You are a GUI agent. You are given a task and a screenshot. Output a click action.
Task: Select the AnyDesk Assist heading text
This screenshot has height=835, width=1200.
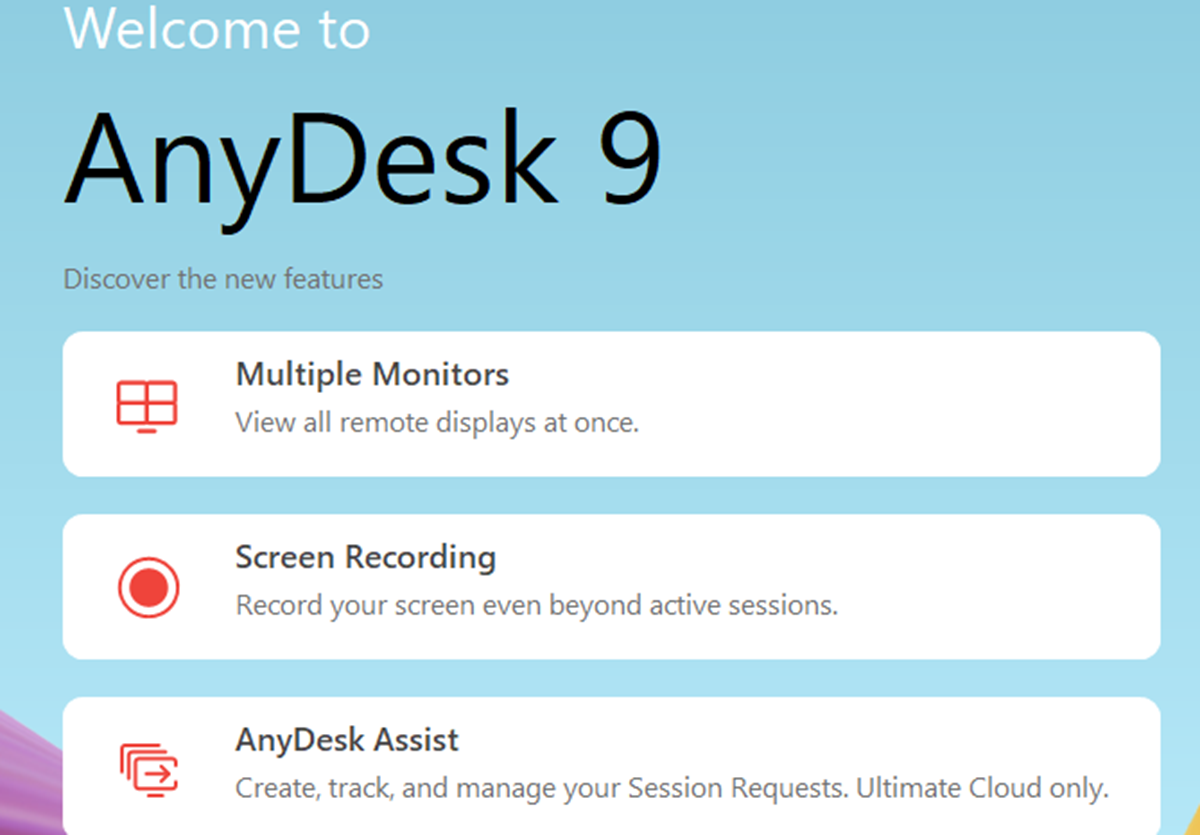point(346,740)
